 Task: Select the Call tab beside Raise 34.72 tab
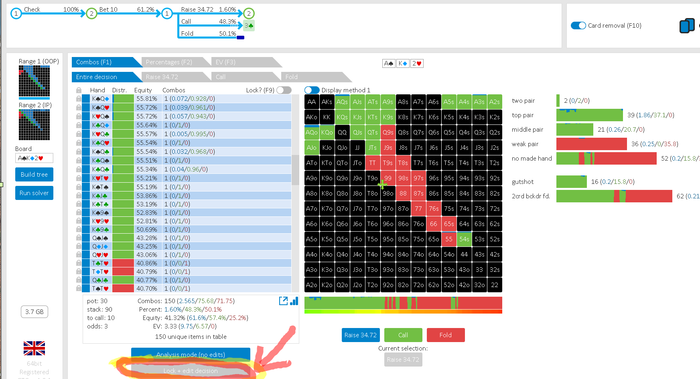click(x=246, y=77)
